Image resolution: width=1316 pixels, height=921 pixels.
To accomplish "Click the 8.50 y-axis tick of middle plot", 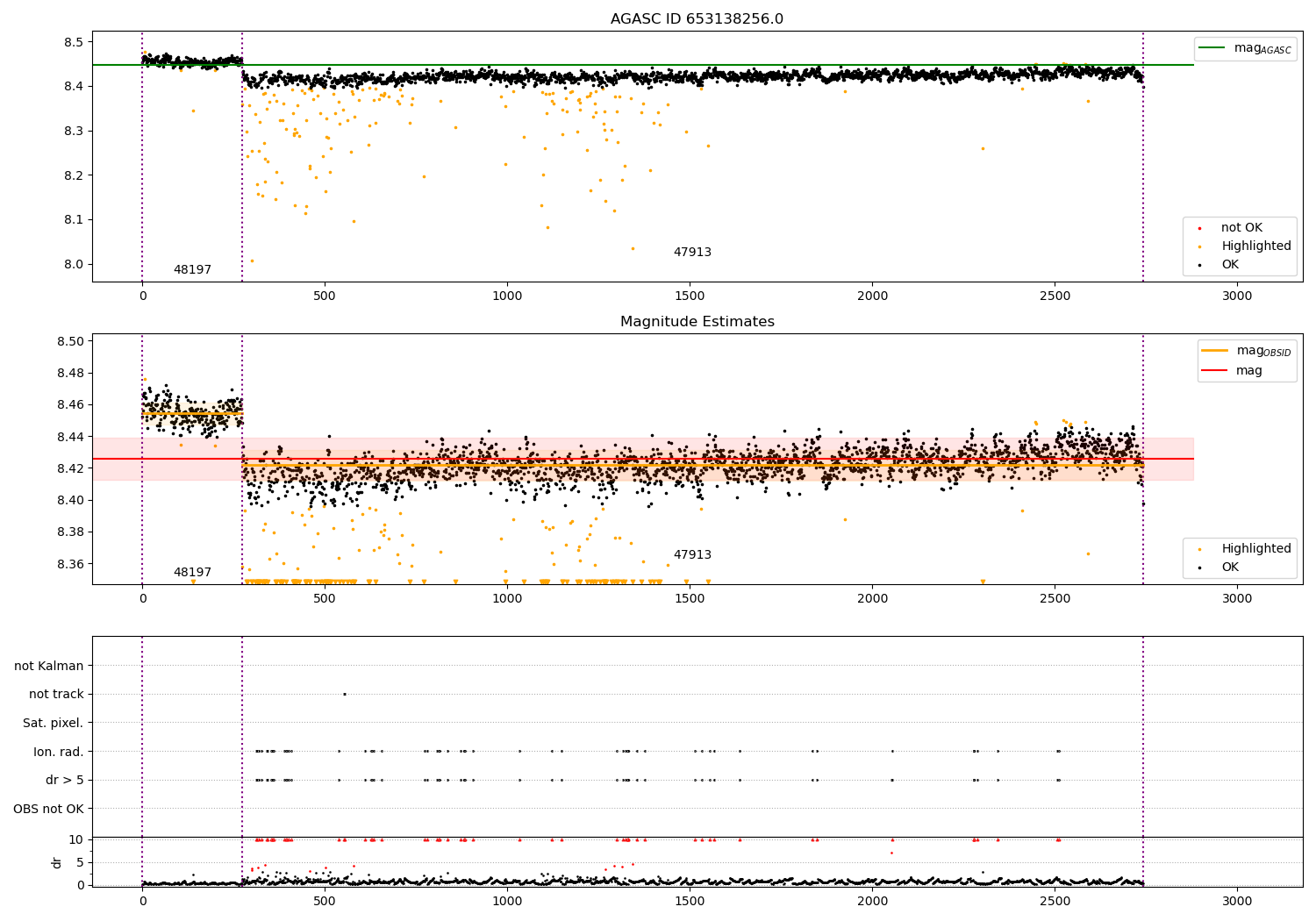I will pyautogui.click(x=70, y=341).
